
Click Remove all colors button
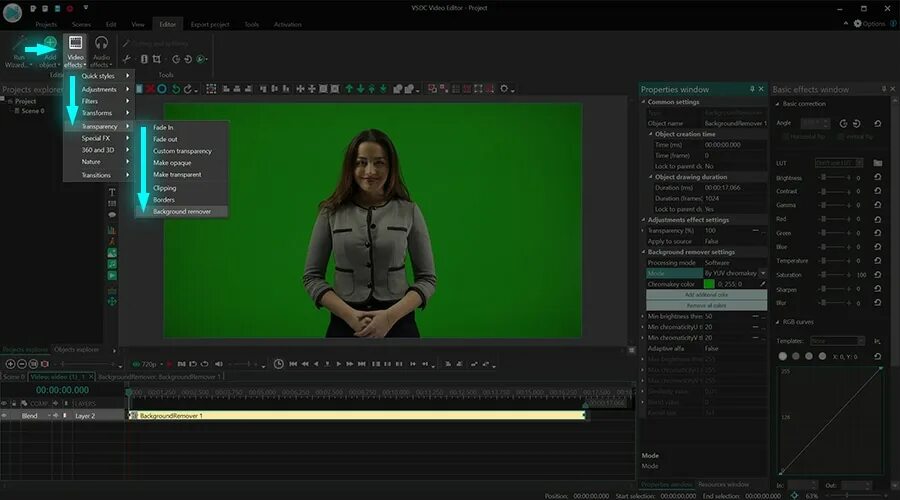click(706, 305)
